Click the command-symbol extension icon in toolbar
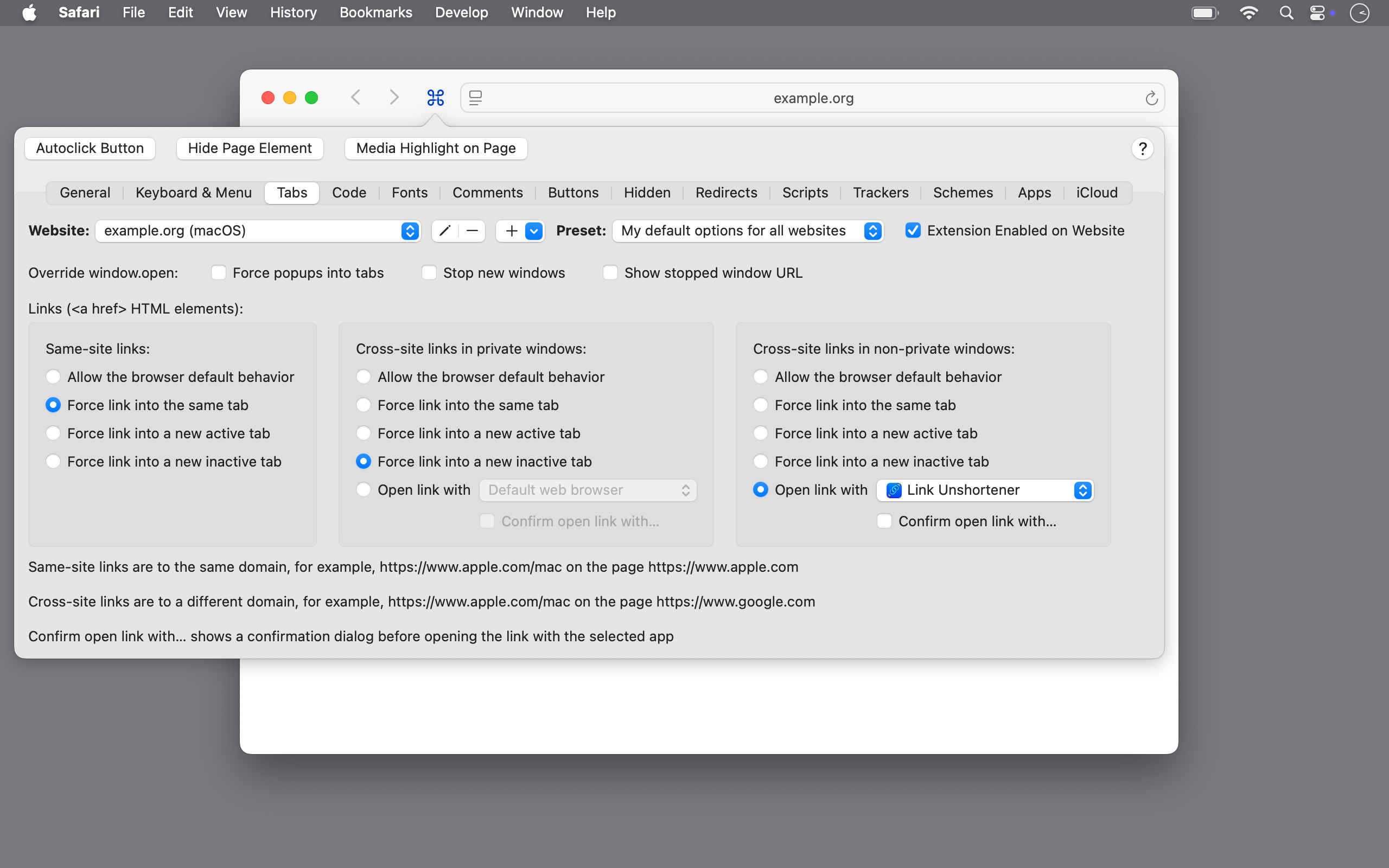This screenshot has width=1389, height=868. click(436, 98)
